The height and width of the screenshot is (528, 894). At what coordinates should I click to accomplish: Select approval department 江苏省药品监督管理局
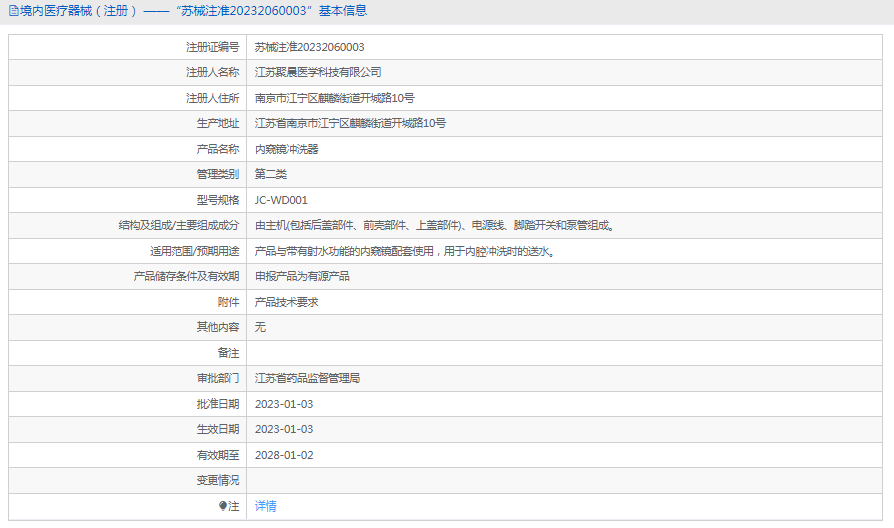click(307, 378)
